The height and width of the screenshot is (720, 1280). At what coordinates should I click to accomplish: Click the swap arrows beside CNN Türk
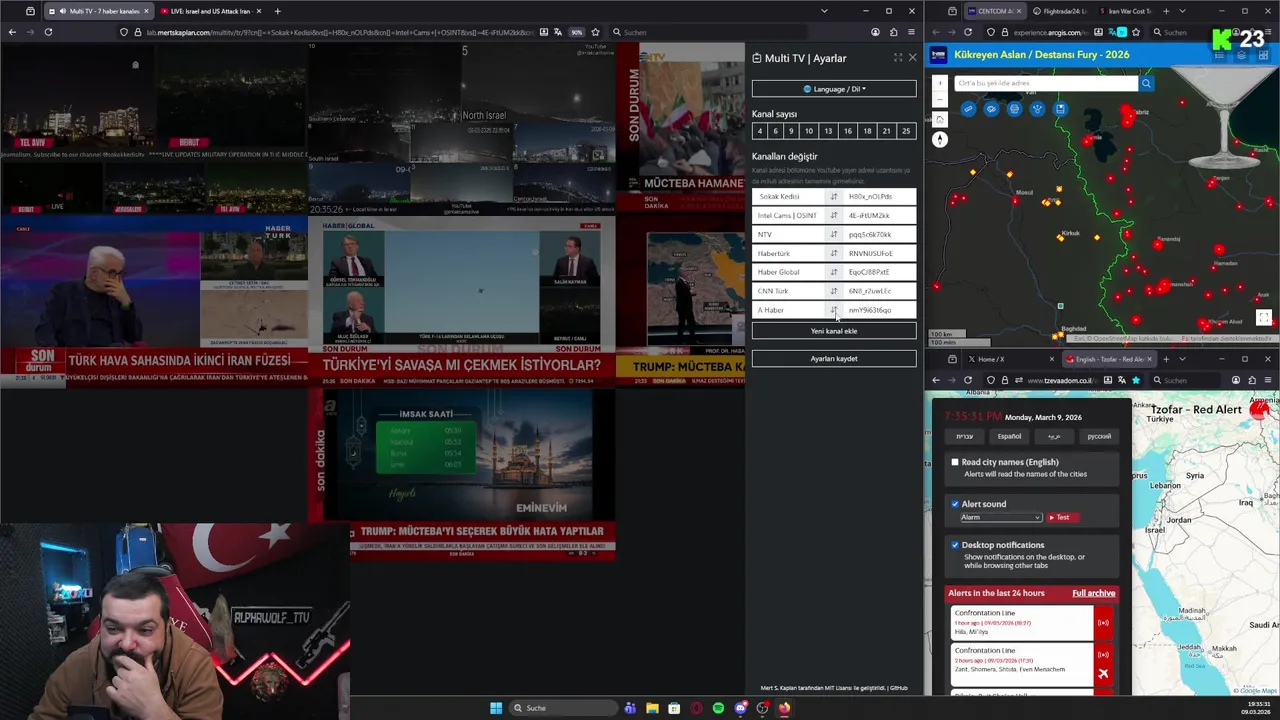pyautogui.click(x=834, y=291)
